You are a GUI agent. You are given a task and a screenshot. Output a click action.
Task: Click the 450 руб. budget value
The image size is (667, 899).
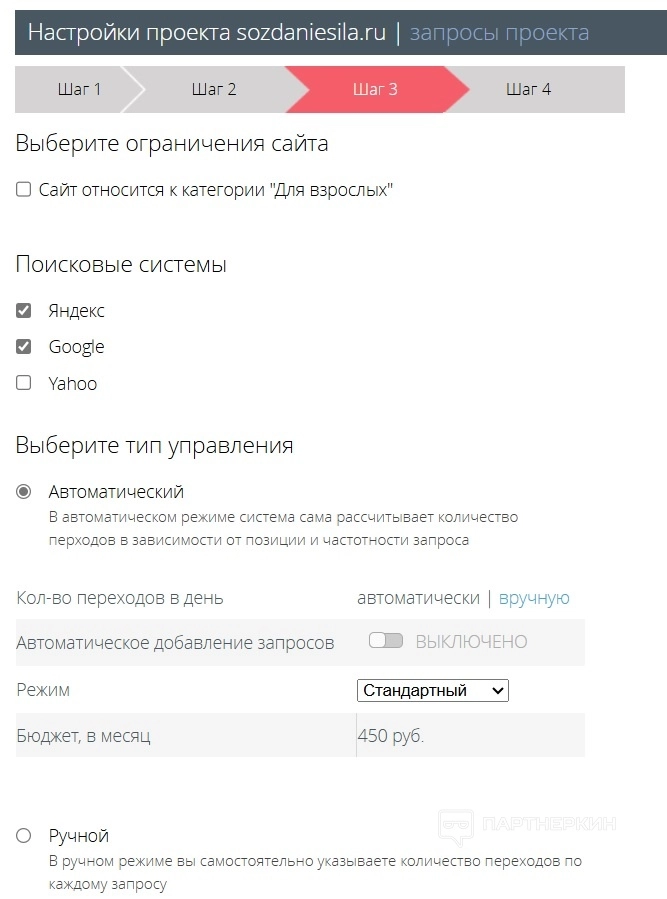coord(391,736)
